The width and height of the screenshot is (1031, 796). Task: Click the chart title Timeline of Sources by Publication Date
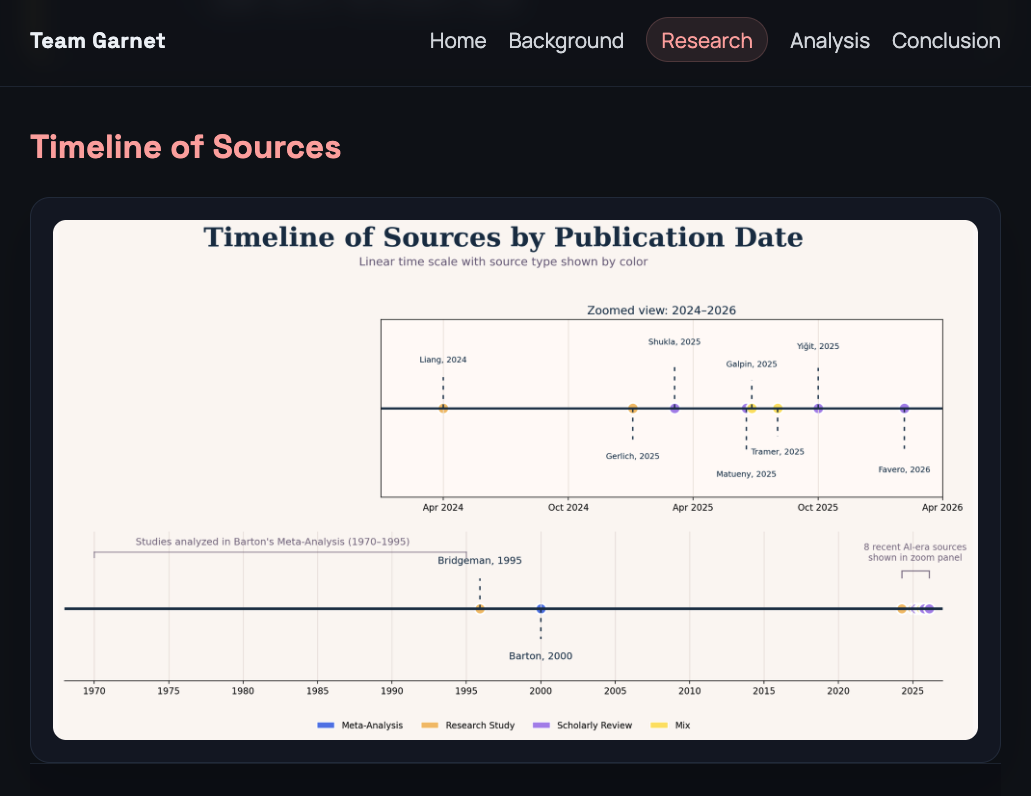pyautogui.click(x=503, y=237)
